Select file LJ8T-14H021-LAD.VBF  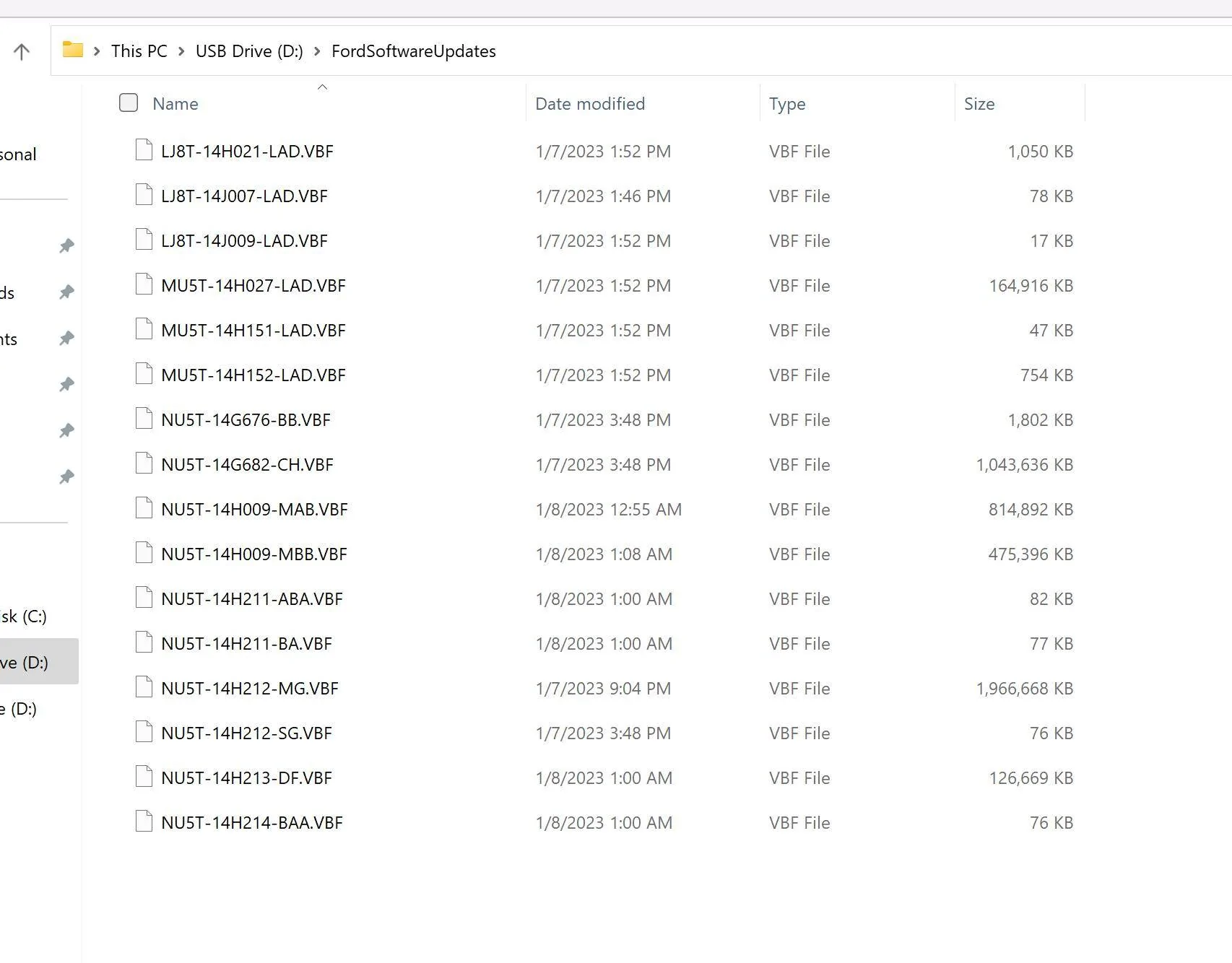247,152
